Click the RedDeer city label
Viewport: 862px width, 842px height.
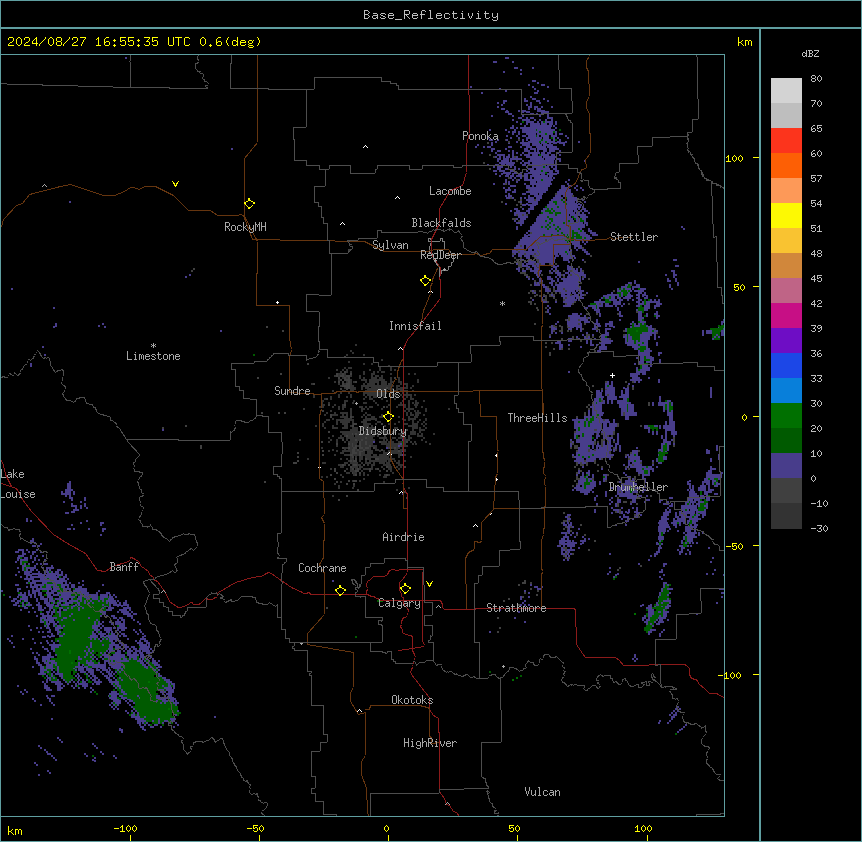(x=440, y=255)
